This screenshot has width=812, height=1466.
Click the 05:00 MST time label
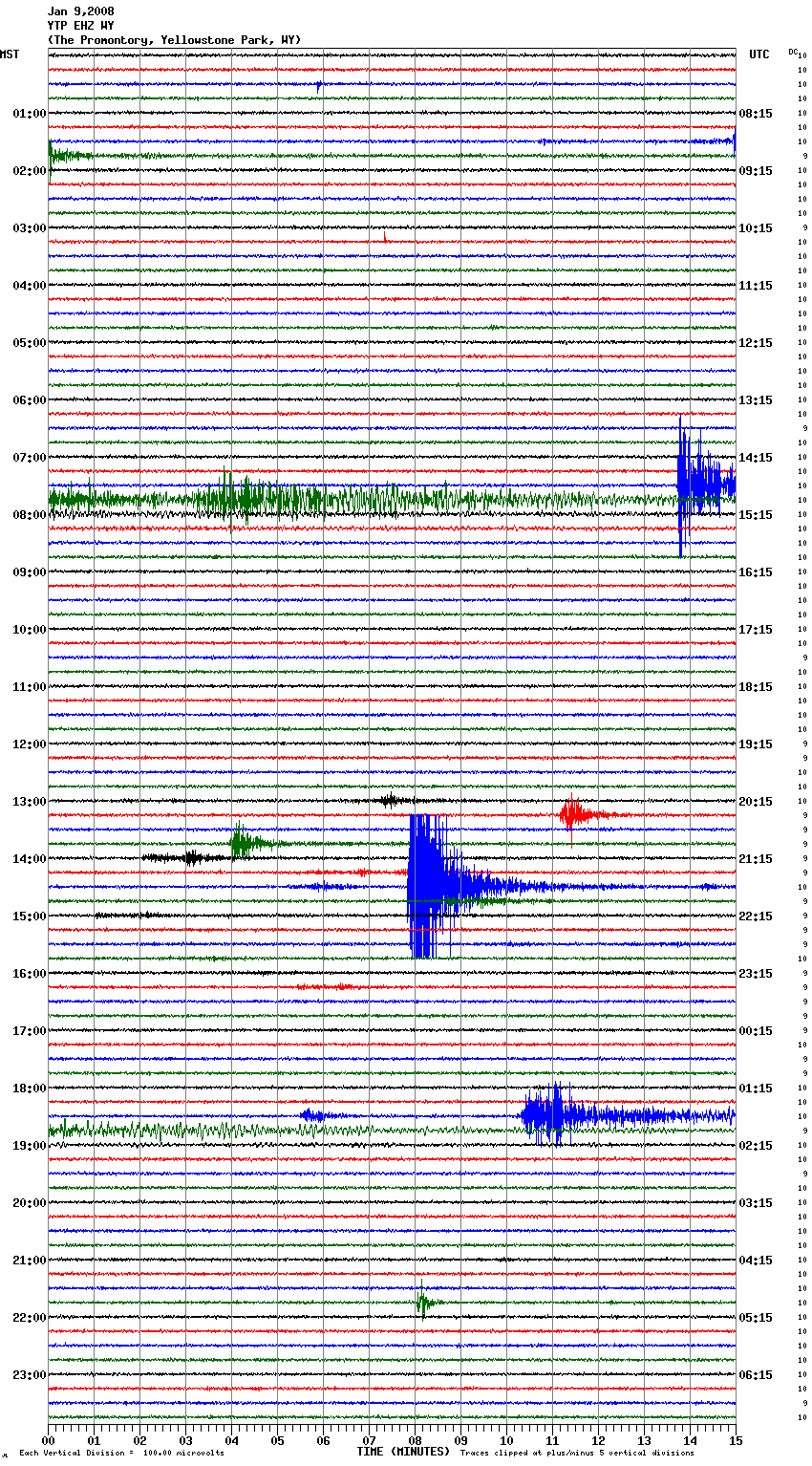[30, 343]
